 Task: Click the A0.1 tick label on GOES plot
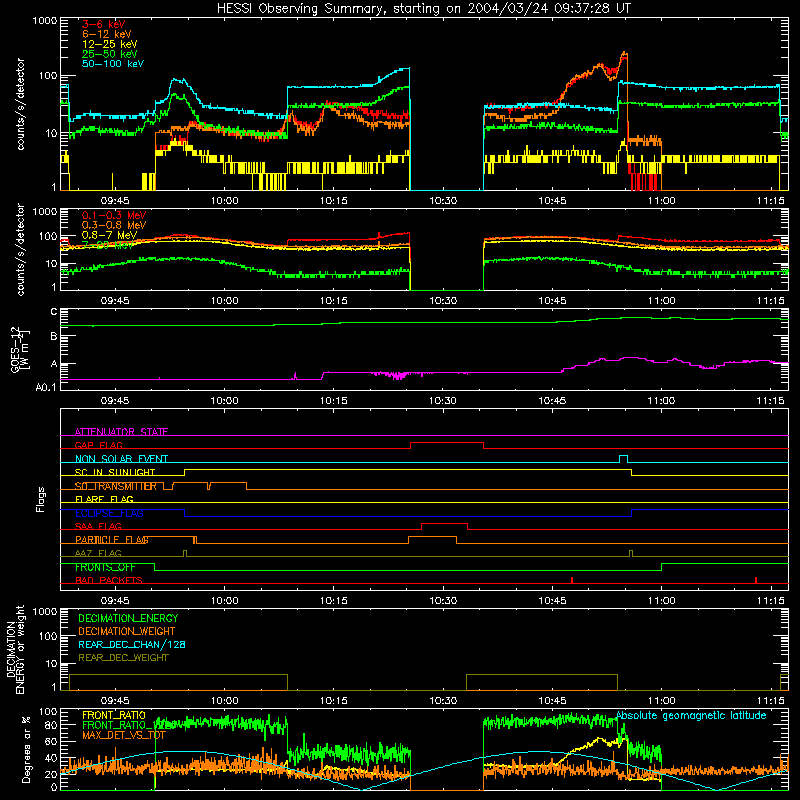(46, 387)
